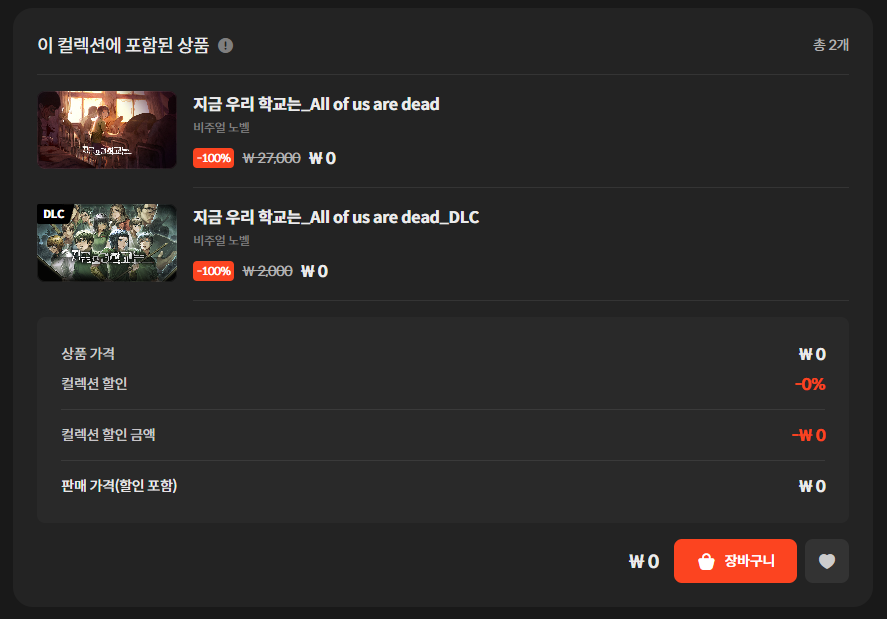This screenshot has height=619, width=887.
Task: Open the 지금 우리 학교는_All of us are dead_DLC title
Action: pyautogui.click(x=336, y=217)
